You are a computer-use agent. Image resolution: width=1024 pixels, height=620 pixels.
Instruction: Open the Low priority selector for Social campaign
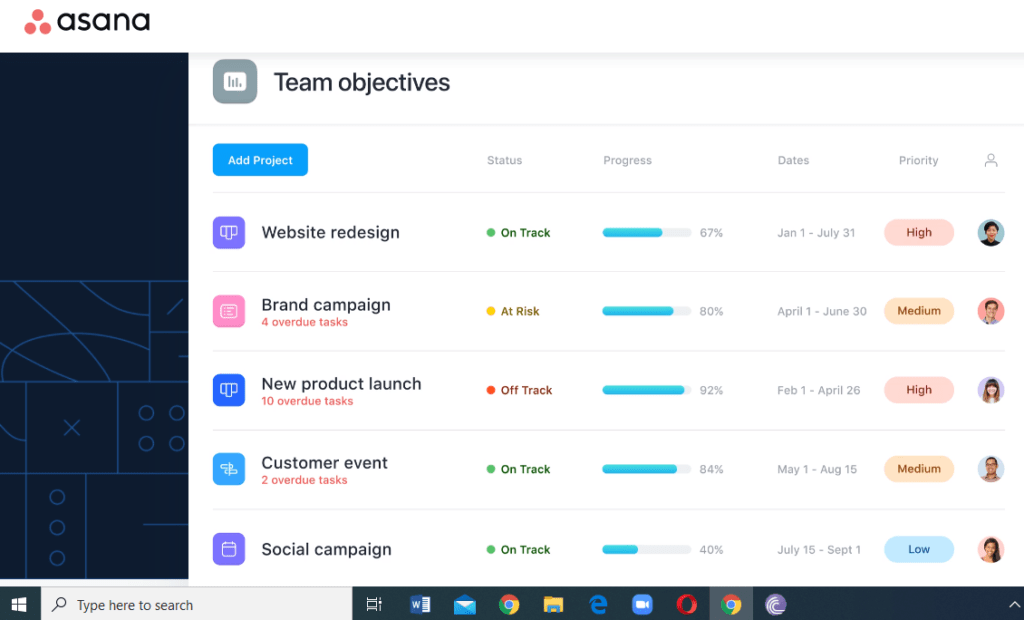pos(918,549)
